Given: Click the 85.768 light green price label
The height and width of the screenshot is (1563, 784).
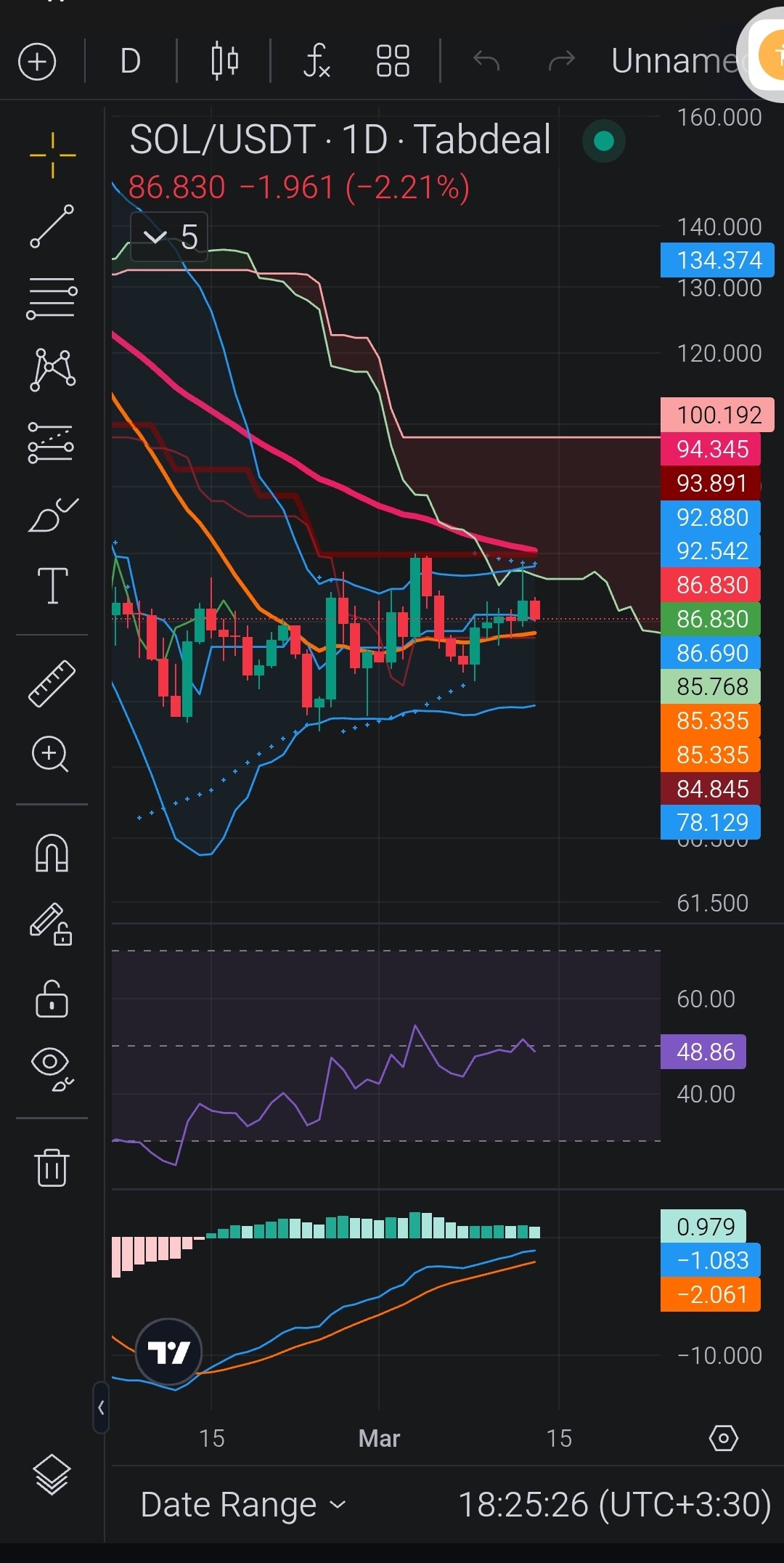Looking at the screenshot, I should (x=711, y=686).
